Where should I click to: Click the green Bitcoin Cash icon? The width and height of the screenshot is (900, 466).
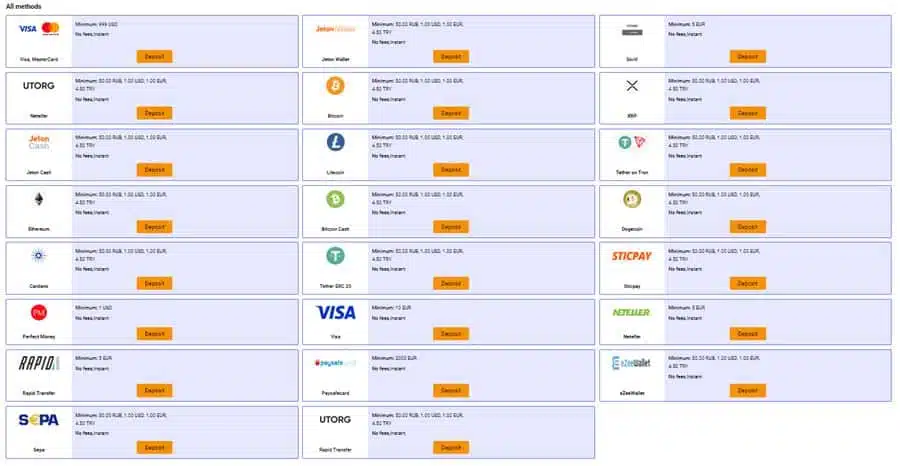[335, 199]
